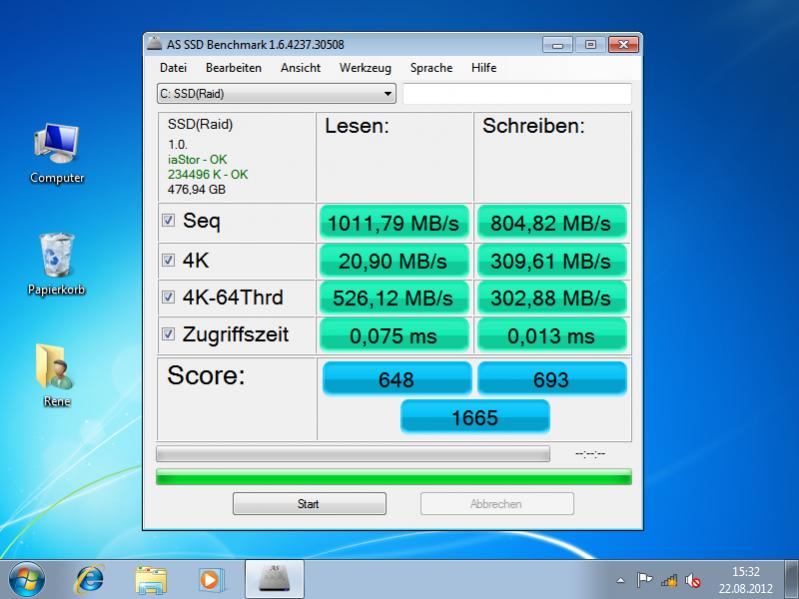
Task: Uncheck the Seq benchmark checkbox
Action: click(168, 220)
